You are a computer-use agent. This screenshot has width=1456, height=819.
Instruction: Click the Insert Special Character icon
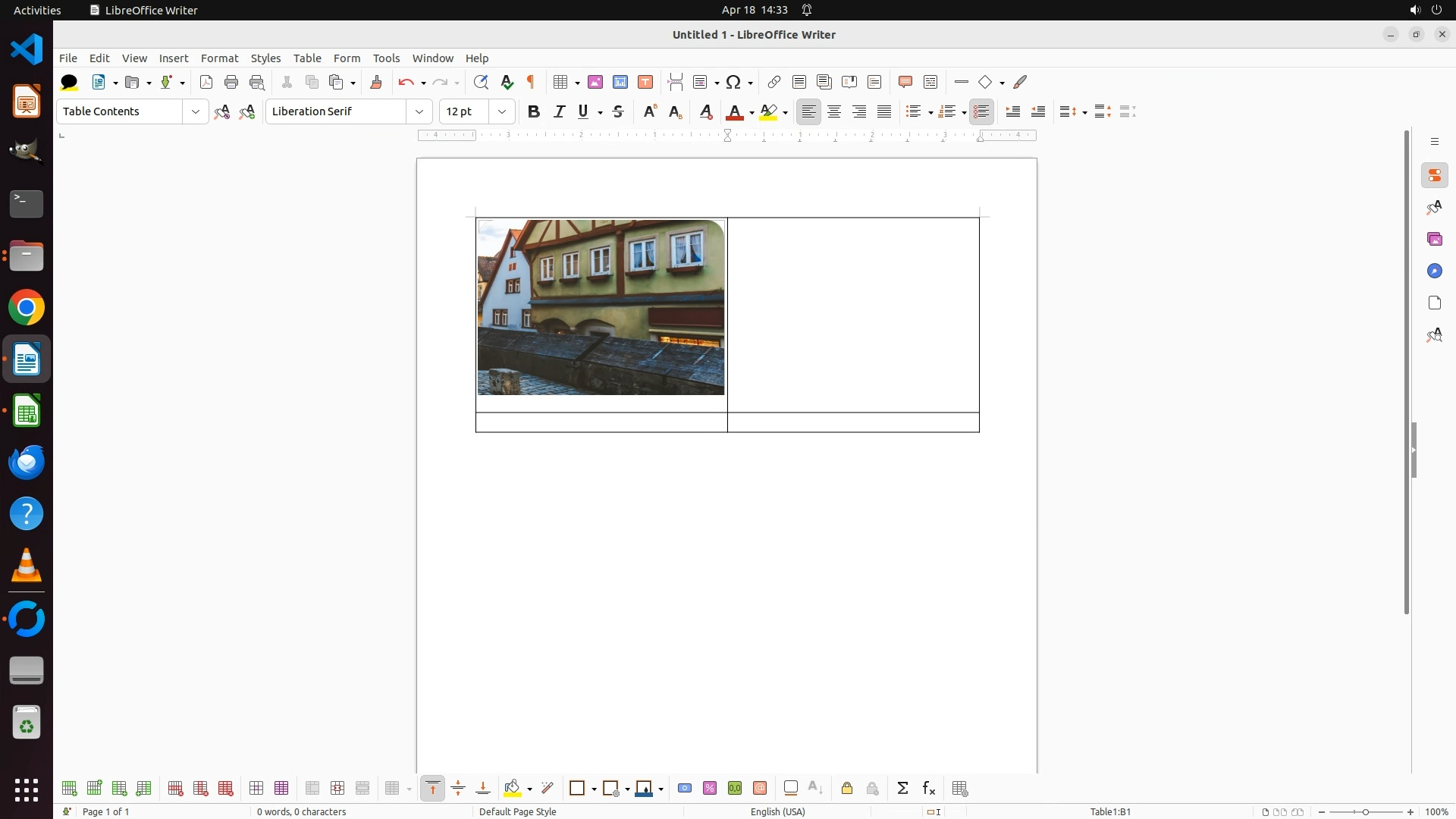pyautogui.click(x=733, y=82)
